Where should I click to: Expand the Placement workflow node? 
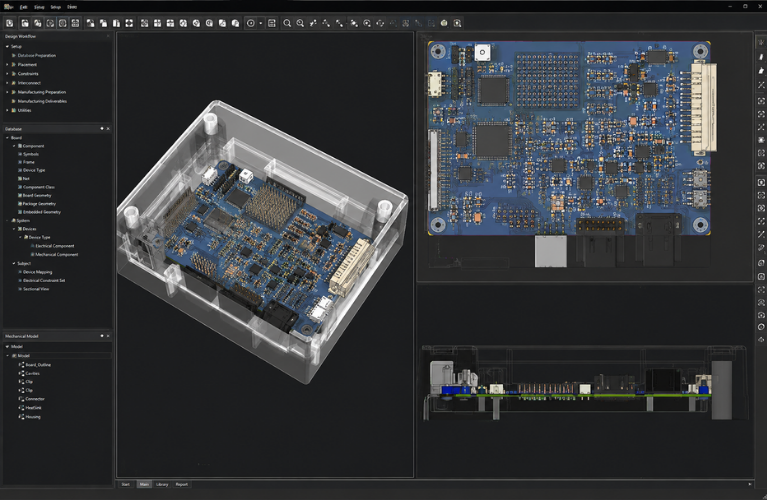click(7, 65)
